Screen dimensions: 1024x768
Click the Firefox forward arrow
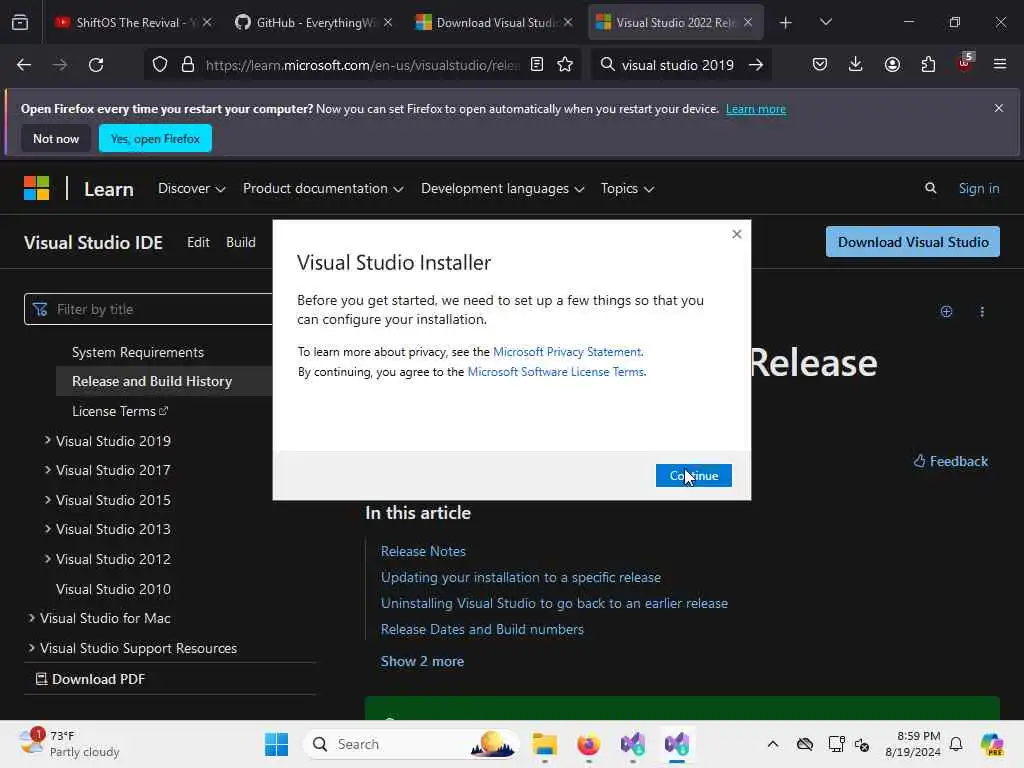(59, 65)
